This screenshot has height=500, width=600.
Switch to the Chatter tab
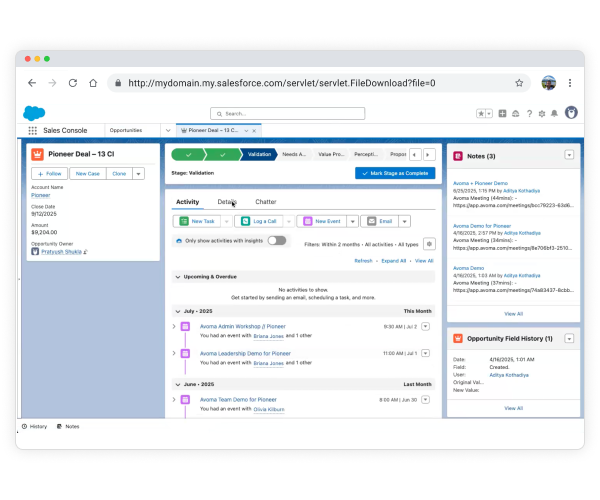click(266, 202)
